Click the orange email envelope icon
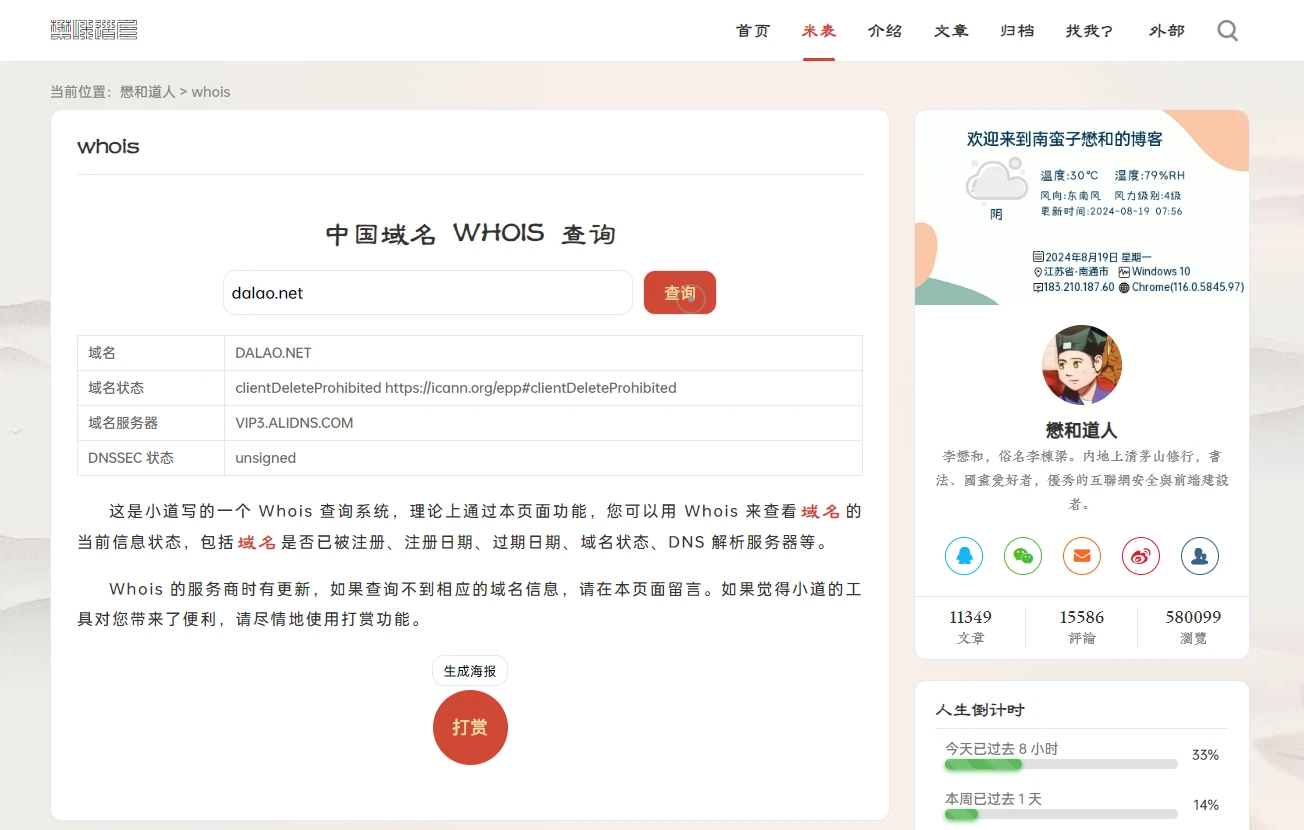 (1082, 556)
